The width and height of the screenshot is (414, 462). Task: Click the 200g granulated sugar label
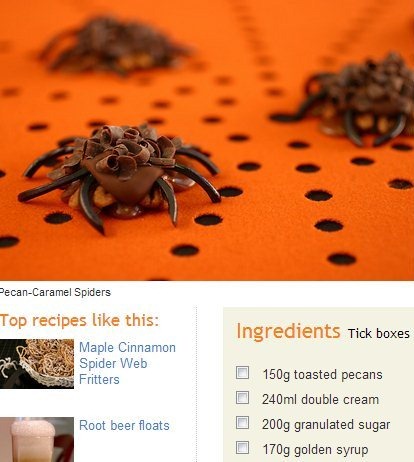point(326,425)
